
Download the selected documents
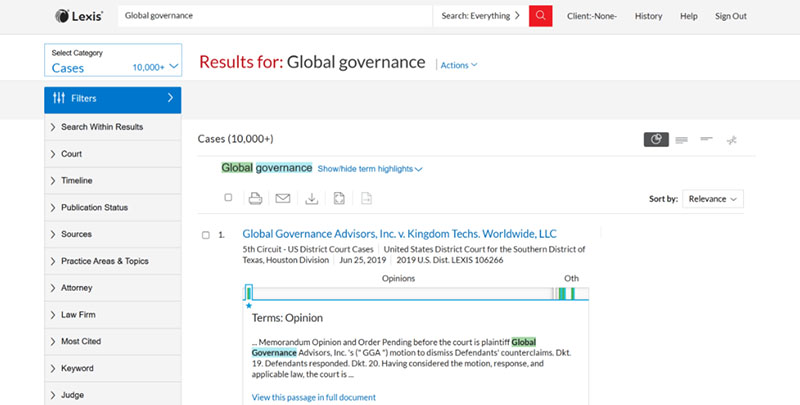311,198
